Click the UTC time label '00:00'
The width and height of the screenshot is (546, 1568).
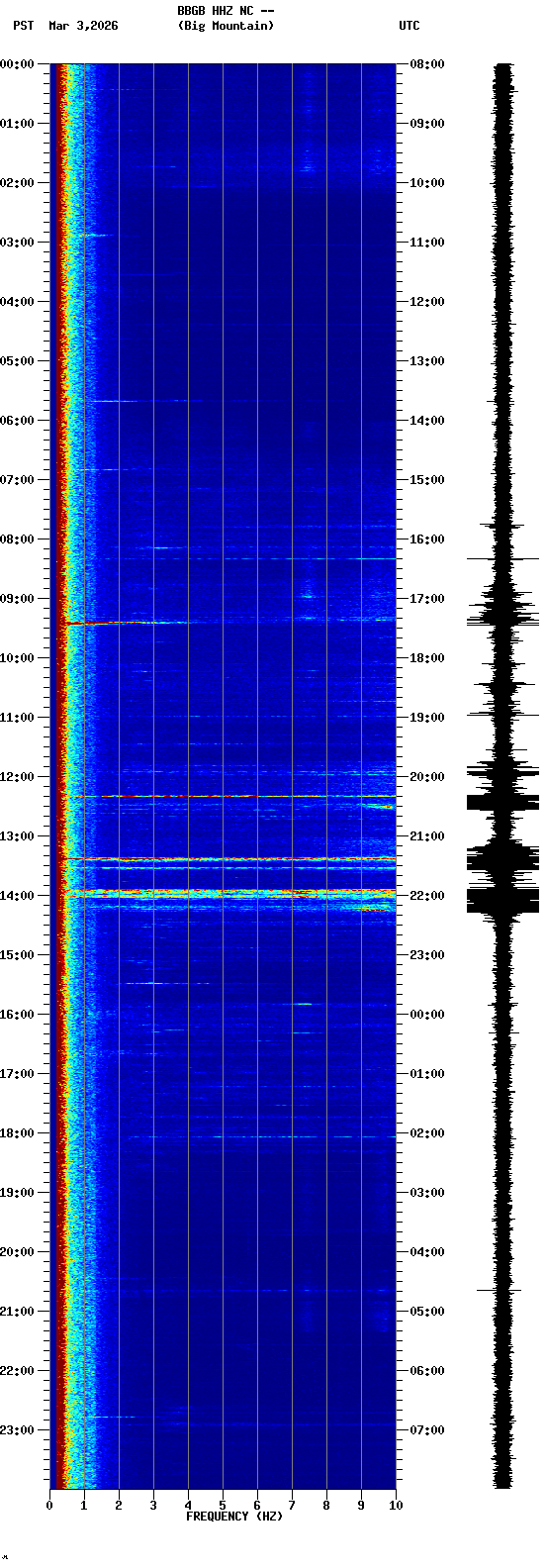(x=427, y=1015)
